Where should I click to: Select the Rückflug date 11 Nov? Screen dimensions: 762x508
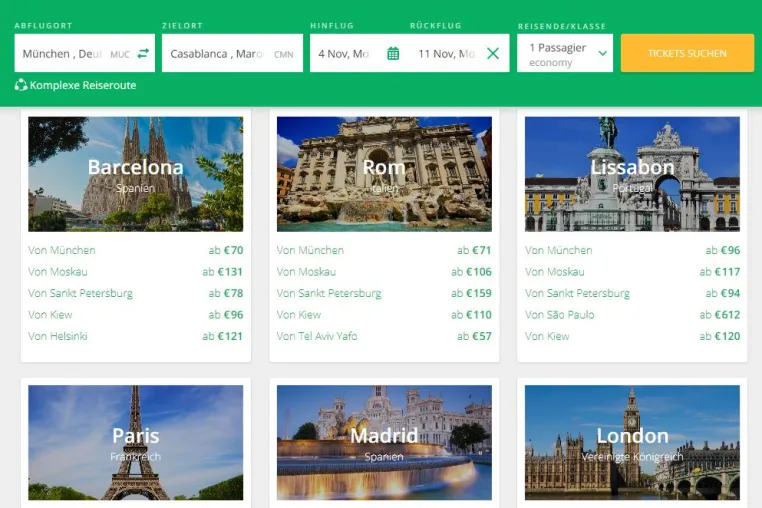coord(446,53)
